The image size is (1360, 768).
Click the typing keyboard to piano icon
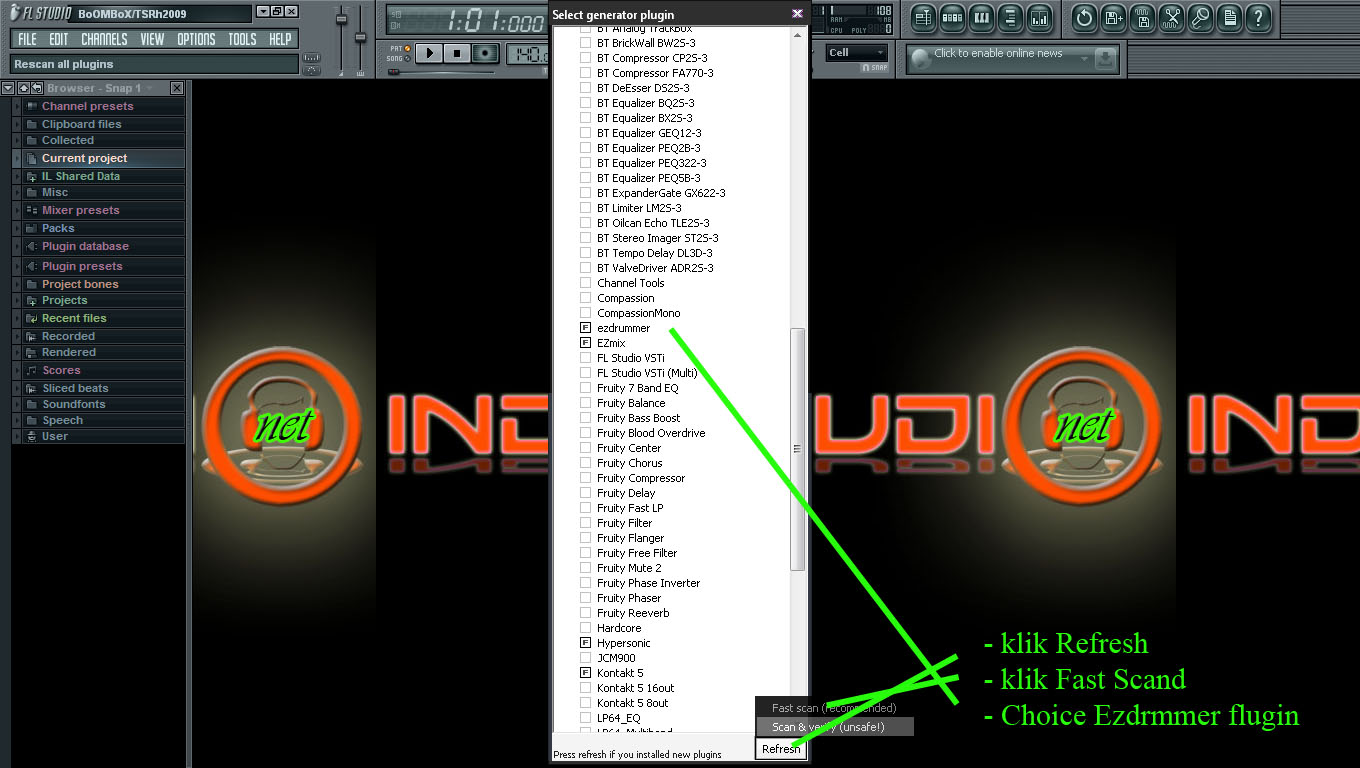312,57
